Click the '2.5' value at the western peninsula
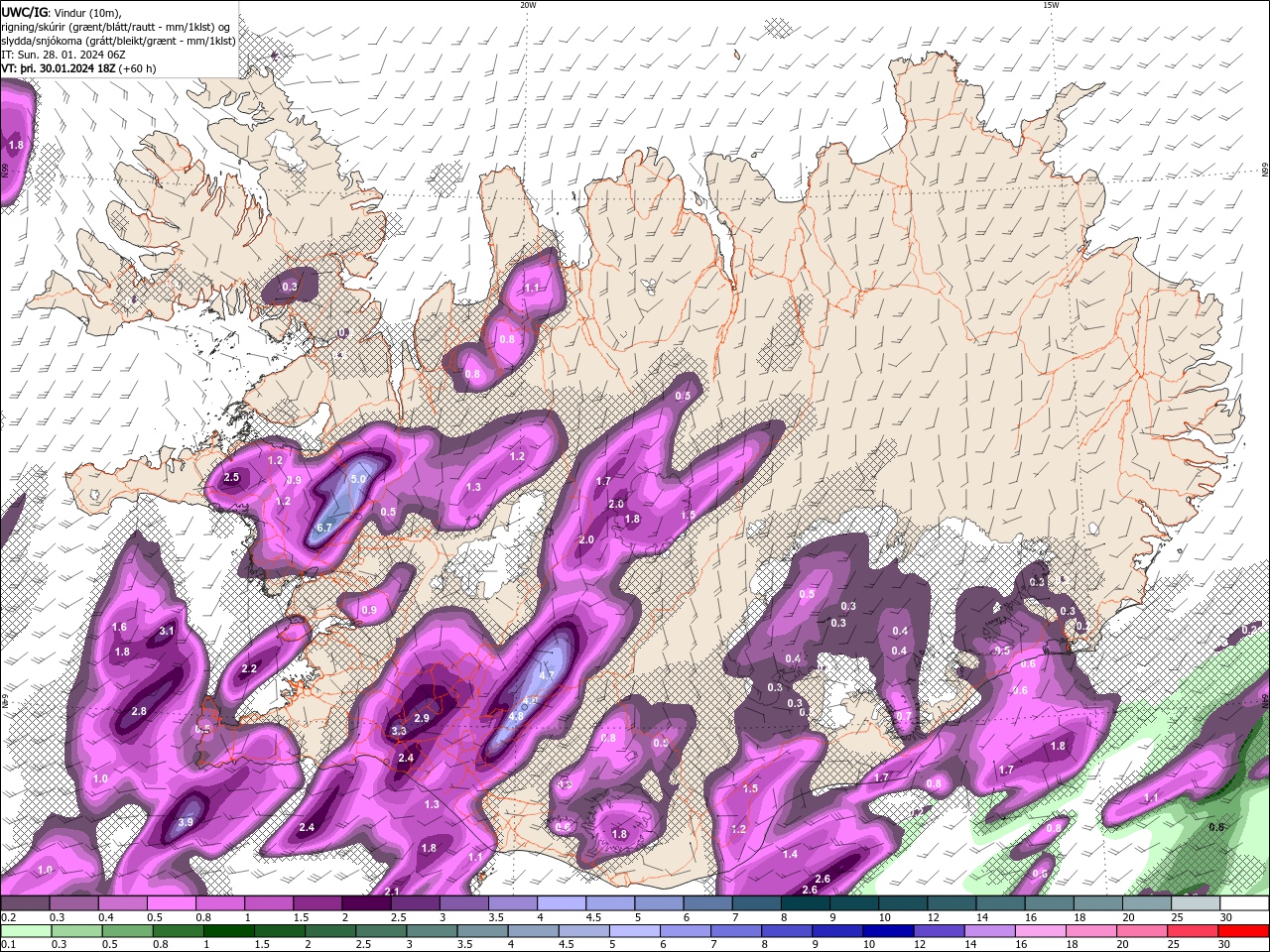The width and height of the screenshot is (1270, 952). pyautogui.click(x=231, y=478)
